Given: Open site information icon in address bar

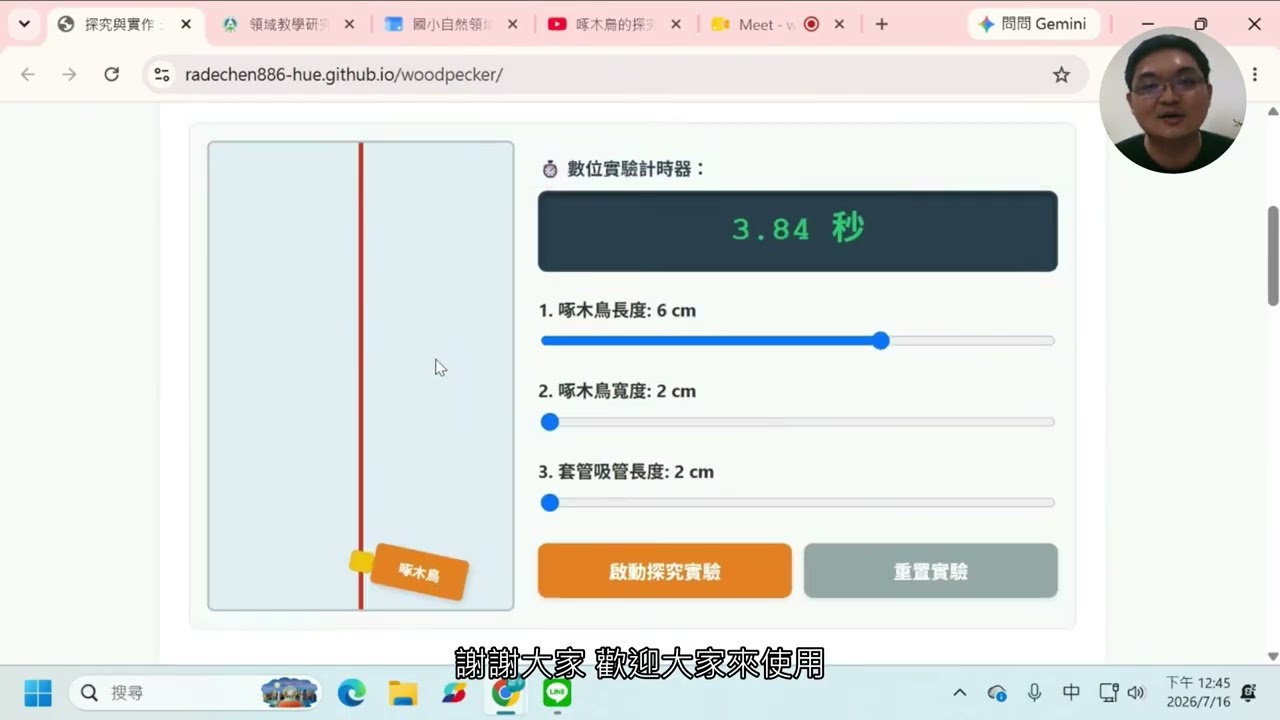Looking at the screenshot, I should [x=162, y=74].
